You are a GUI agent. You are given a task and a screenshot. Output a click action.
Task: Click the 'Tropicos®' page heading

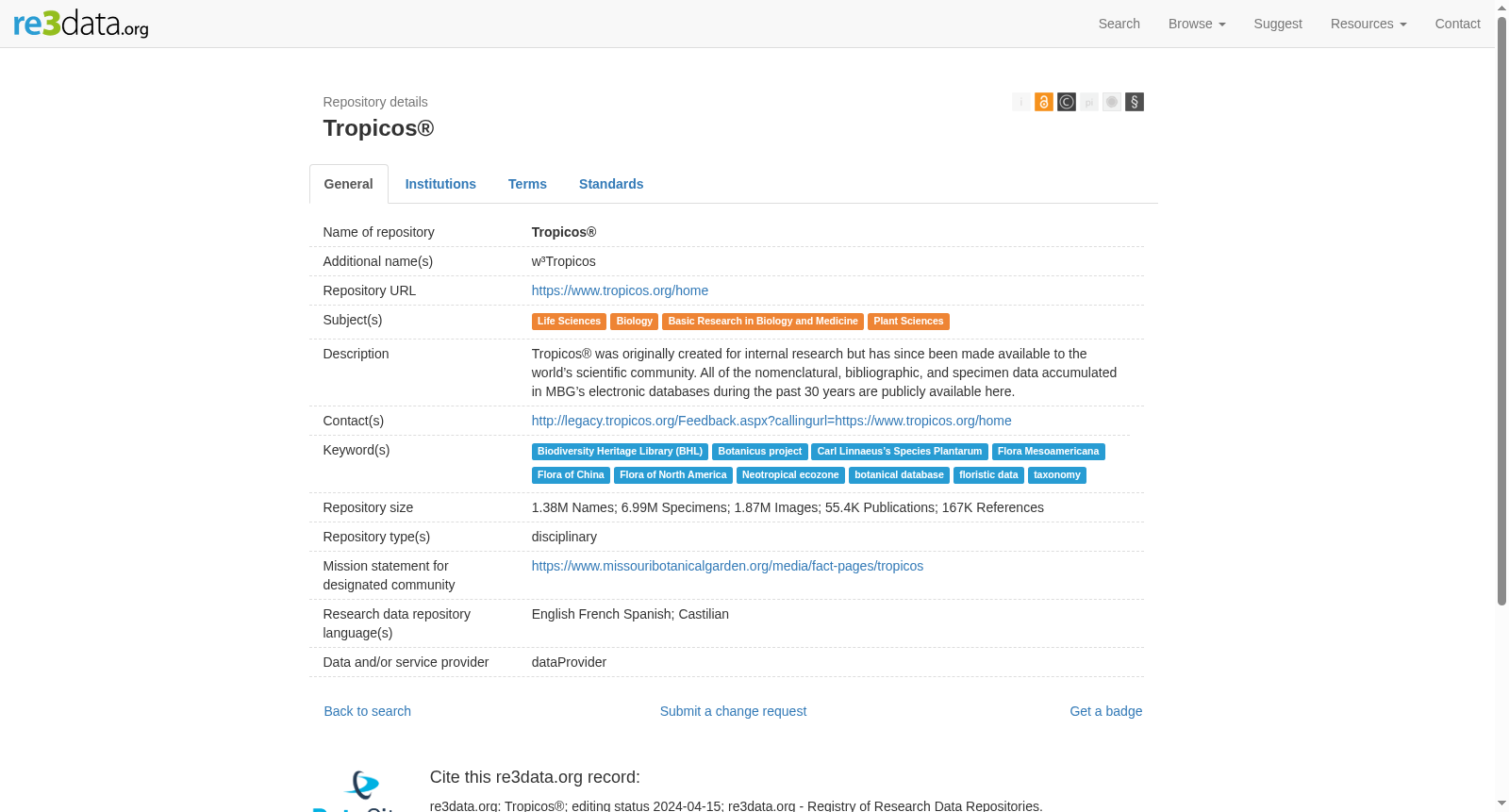(378, 128)
